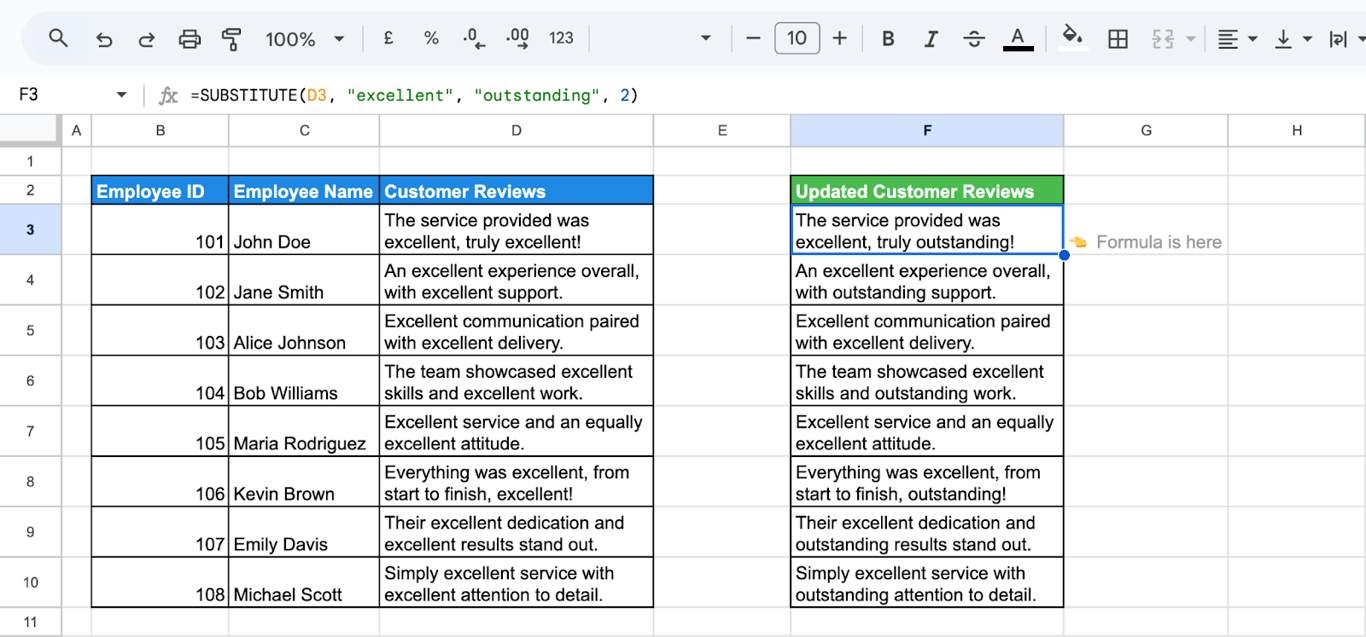Expand the merge cells dropdown arrow
This screenshot has height=637, width=1366.
tap(1190, 39)
